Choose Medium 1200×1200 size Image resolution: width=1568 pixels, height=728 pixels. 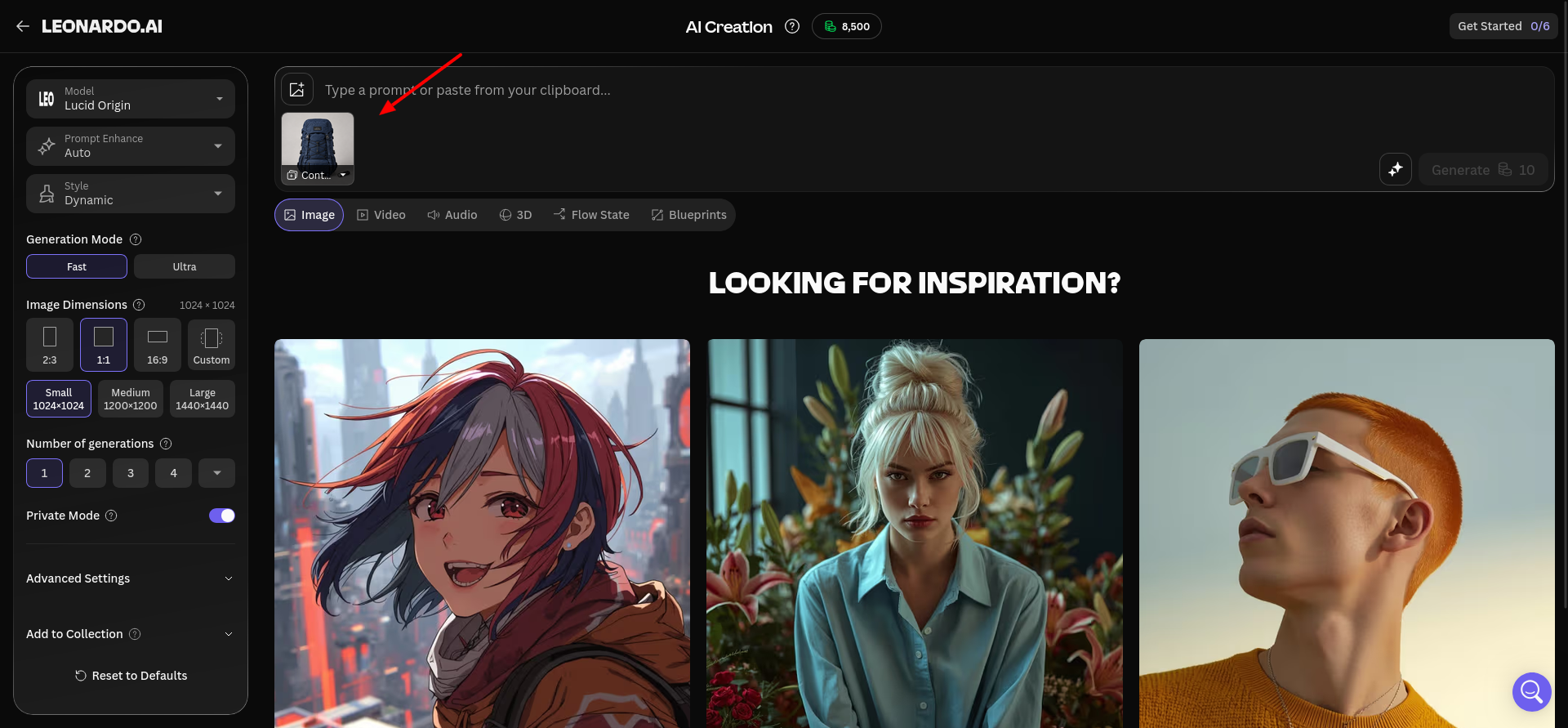pyautogui.click(x=131, y=399)
